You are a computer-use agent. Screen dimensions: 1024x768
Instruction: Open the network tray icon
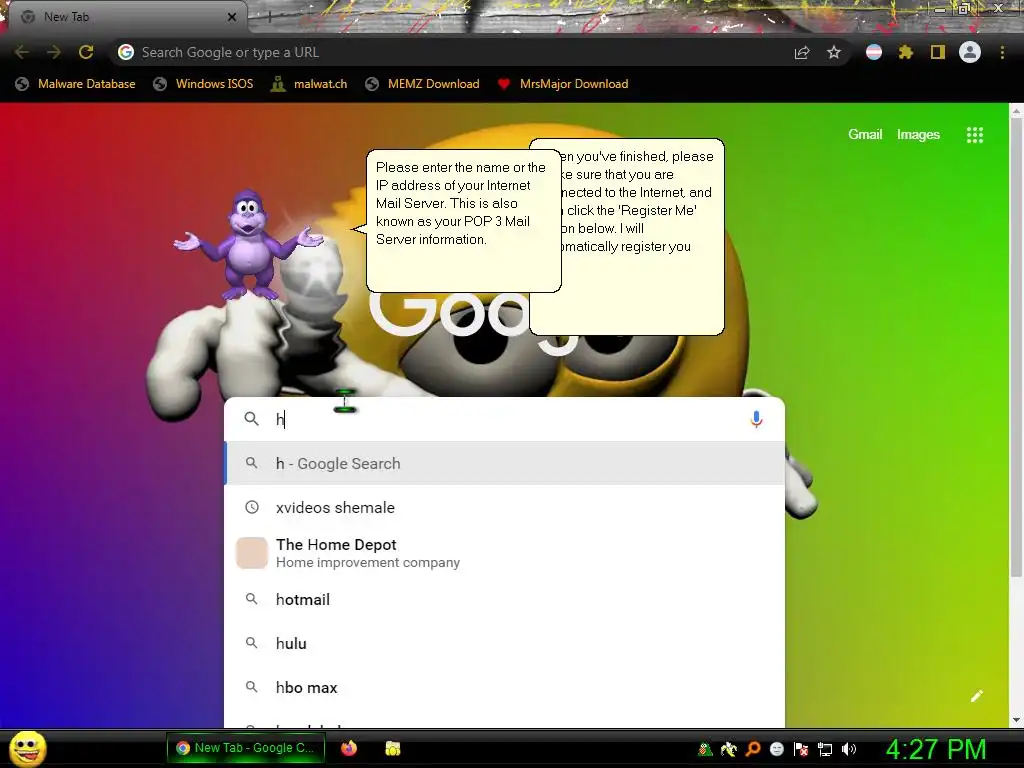pos(825,749)
